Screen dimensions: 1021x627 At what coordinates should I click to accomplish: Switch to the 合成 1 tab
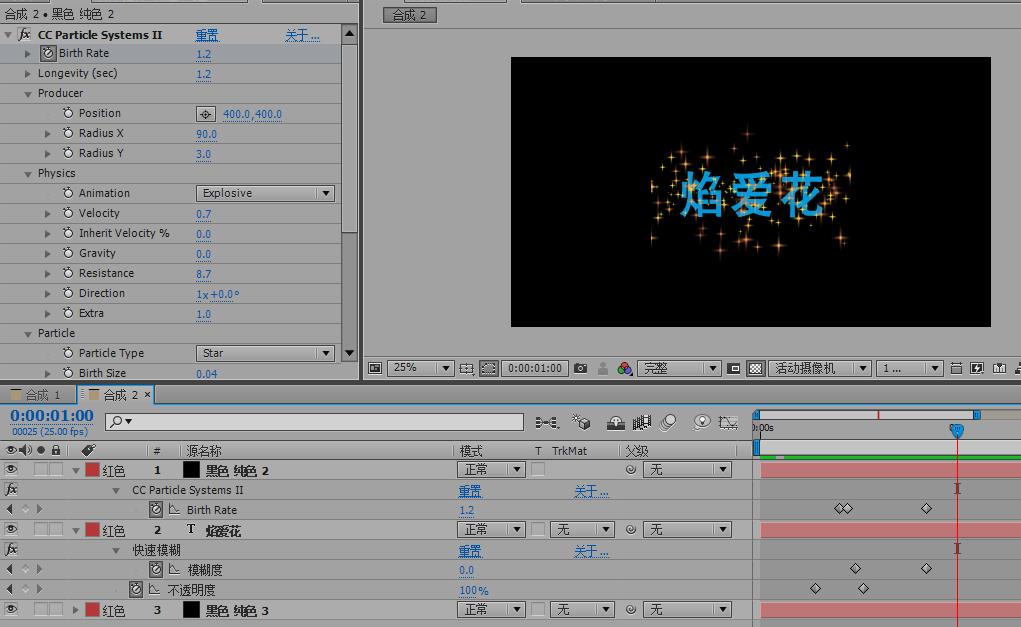(38, 395)
